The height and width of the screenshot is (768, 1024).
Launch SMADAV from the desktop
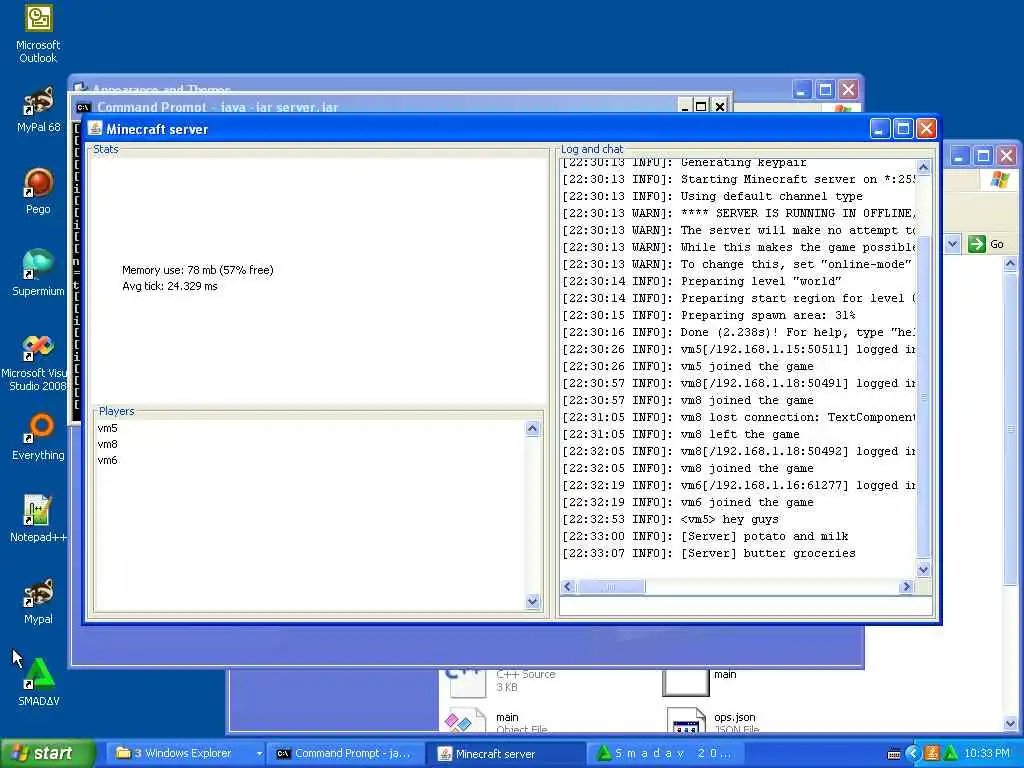click(x=38, y=682)
